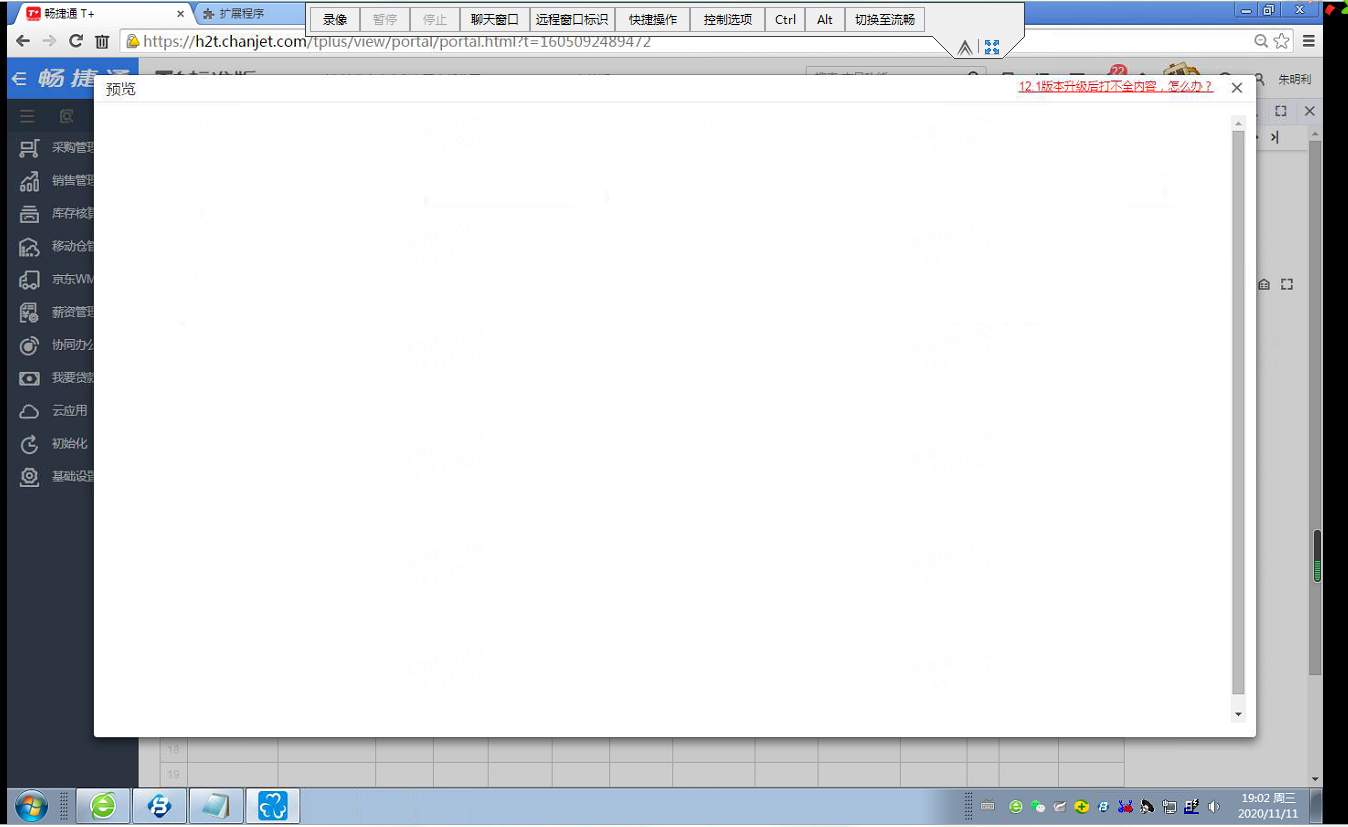
Task: Click the sidebar search icon
Action: (x=66, y=116)
